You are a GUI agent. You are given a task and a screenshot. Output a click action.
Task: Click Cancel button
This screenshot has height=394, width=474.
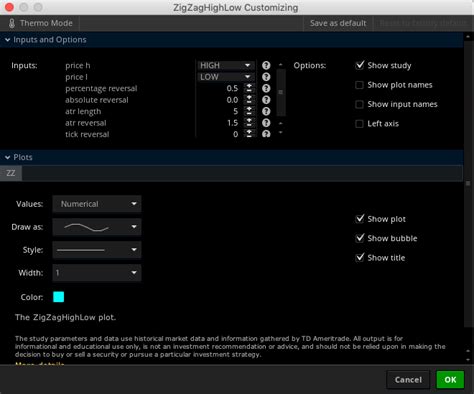[408, 380]
